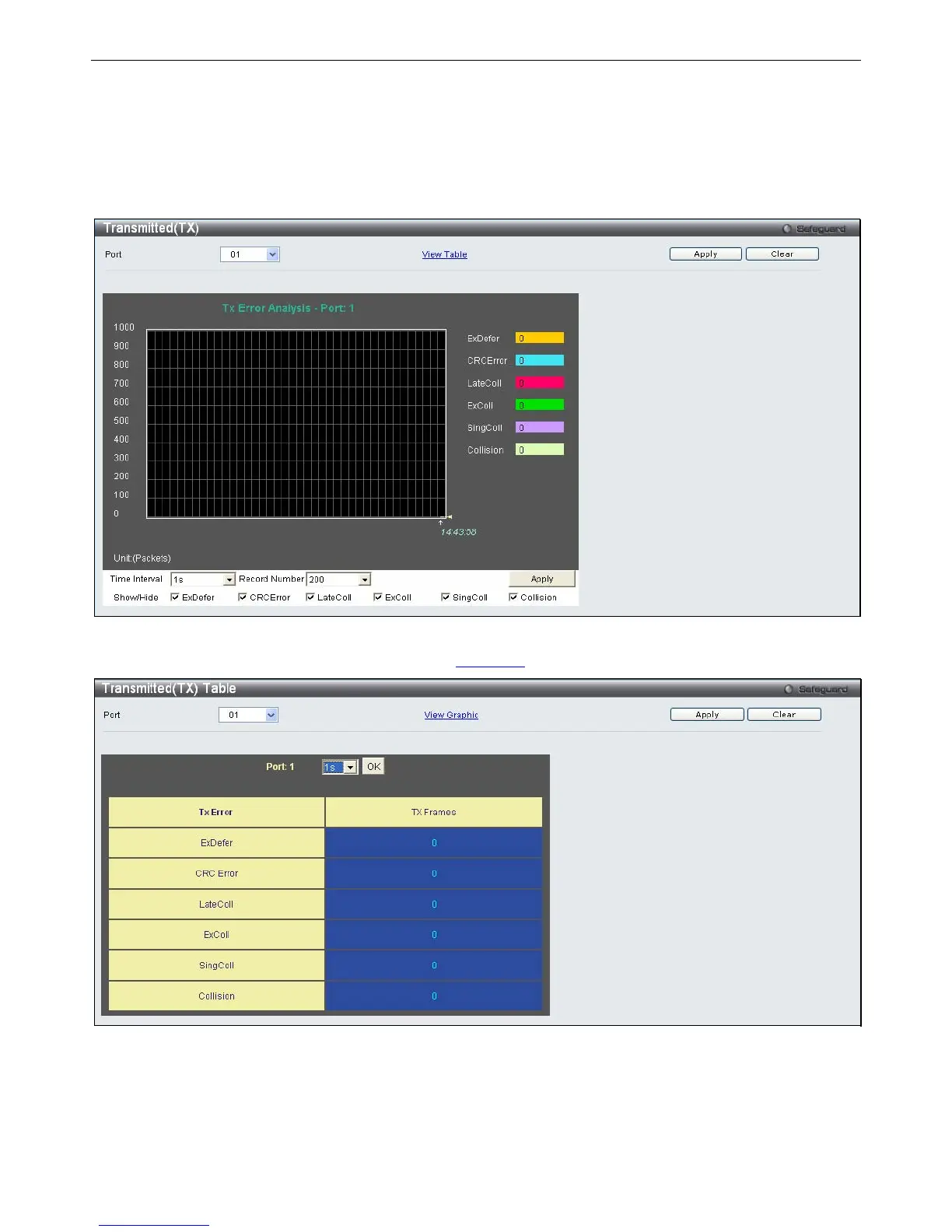The height and width of the screenshot is (1232, 952).
Task: Click the ExDefer row label in the table
Action: coord(216,843)
